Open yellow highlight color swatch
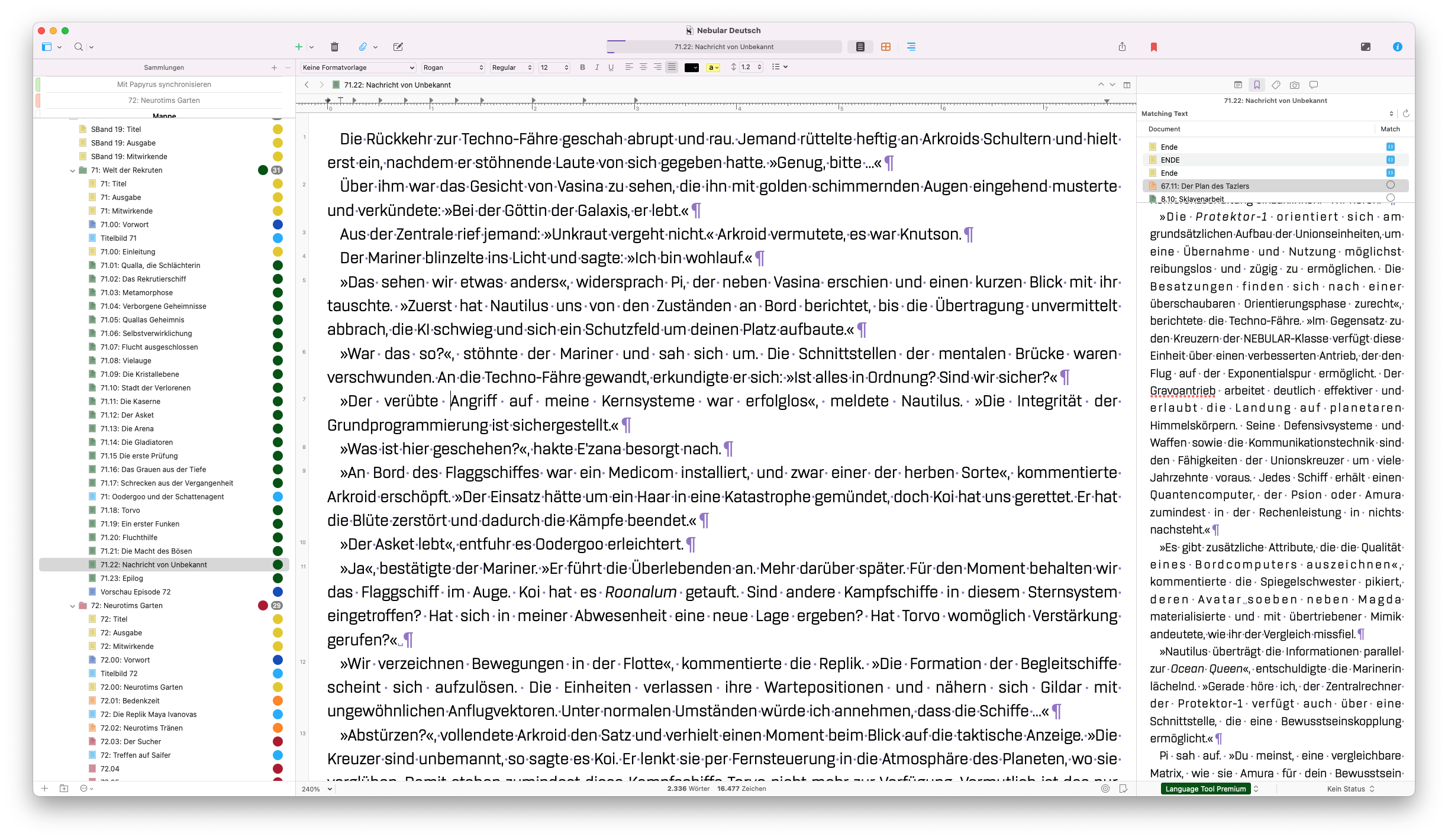 (713, 67)
